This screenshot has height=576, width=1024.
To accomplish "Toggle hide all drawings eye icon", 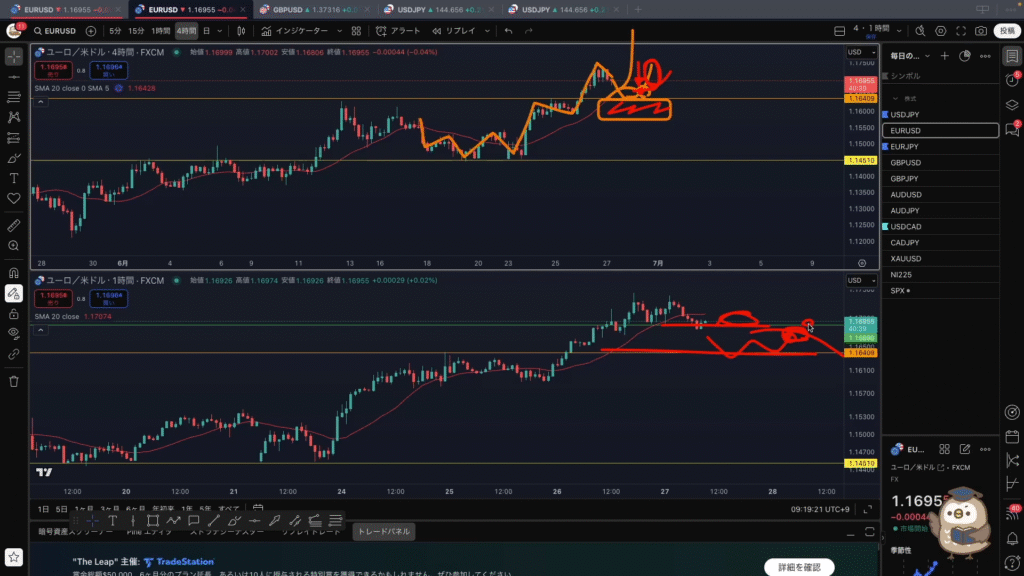I will tap(14, 334).
